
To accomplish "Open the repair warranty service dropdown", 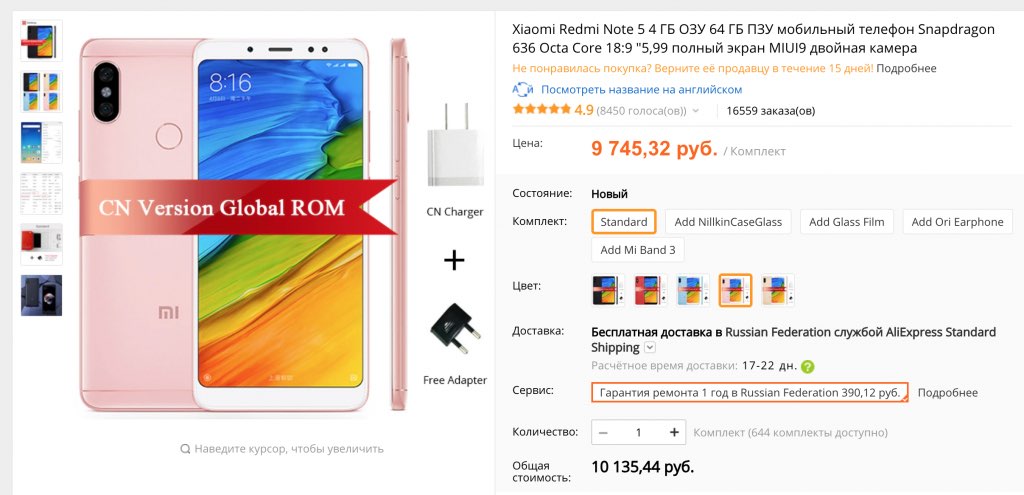I will pyautogui.click(x=750, y=392).
